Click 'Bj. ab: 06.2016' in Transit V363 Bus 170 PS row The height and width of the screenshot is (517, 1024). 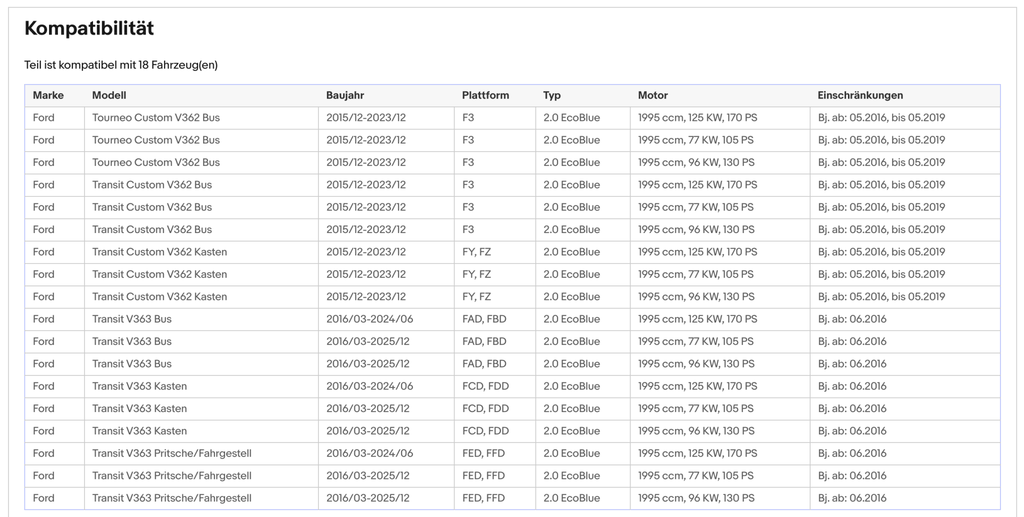point(852,319)
